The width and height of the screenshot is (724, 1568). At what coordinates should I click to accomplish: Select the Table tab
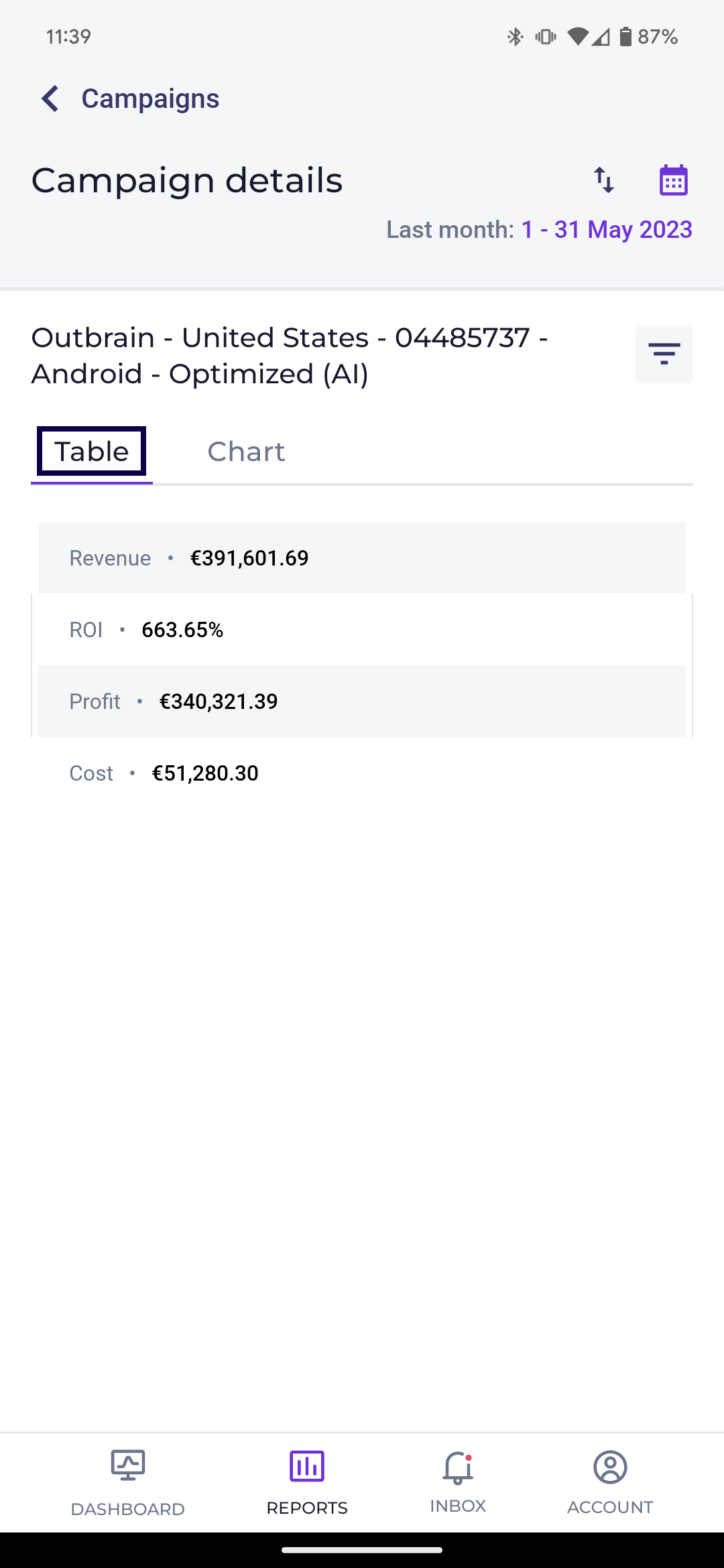click(x=92, y=452)
